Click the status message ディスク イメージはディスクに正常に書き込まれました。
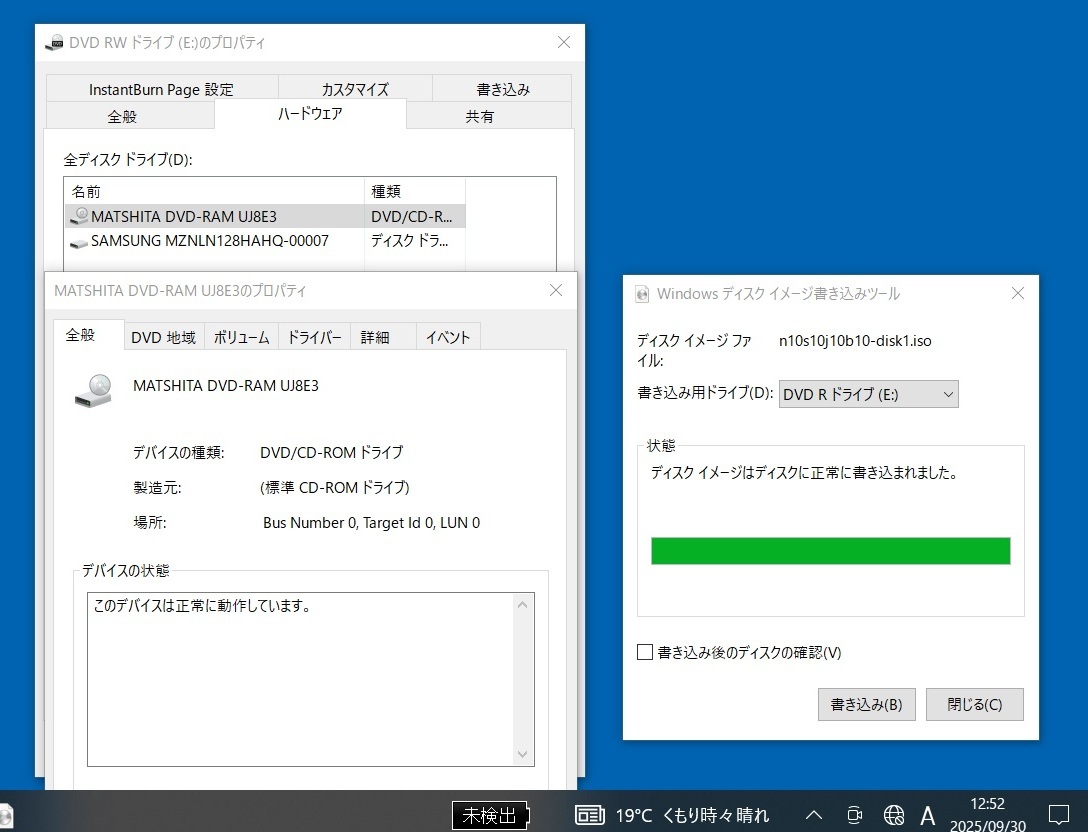1088x832 pixels. (x=806, y=473)
